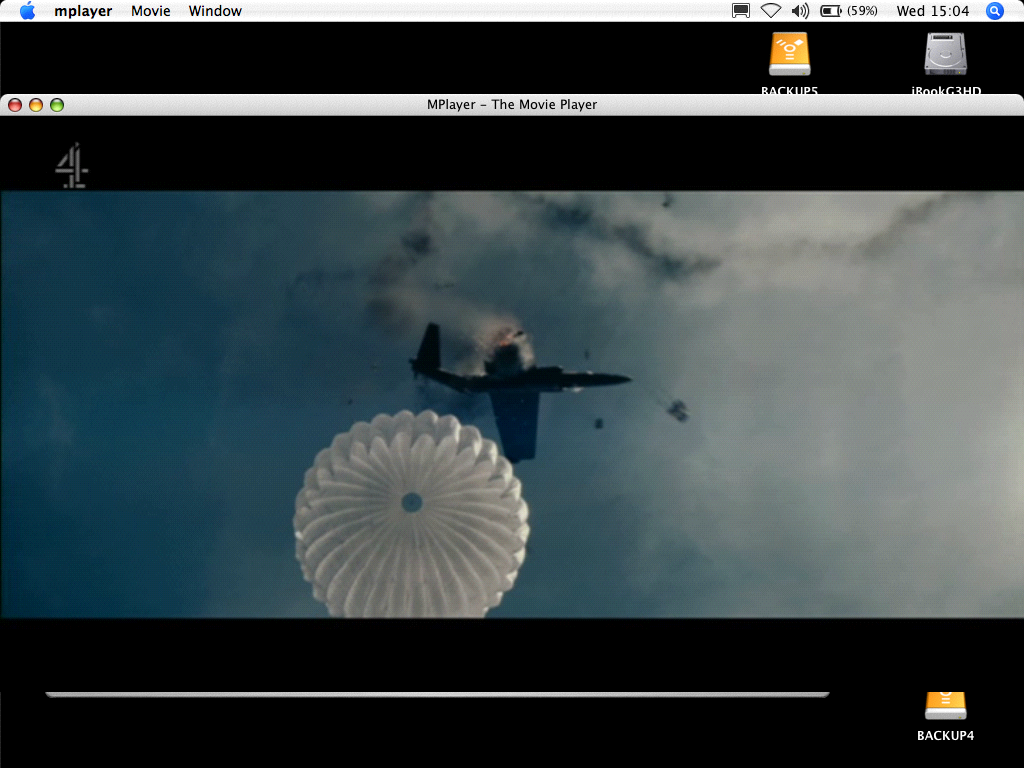Screen dimensions: 1024x768
Task: Click the display mirroring menu bar icon
Action: [x=741, y=11]
